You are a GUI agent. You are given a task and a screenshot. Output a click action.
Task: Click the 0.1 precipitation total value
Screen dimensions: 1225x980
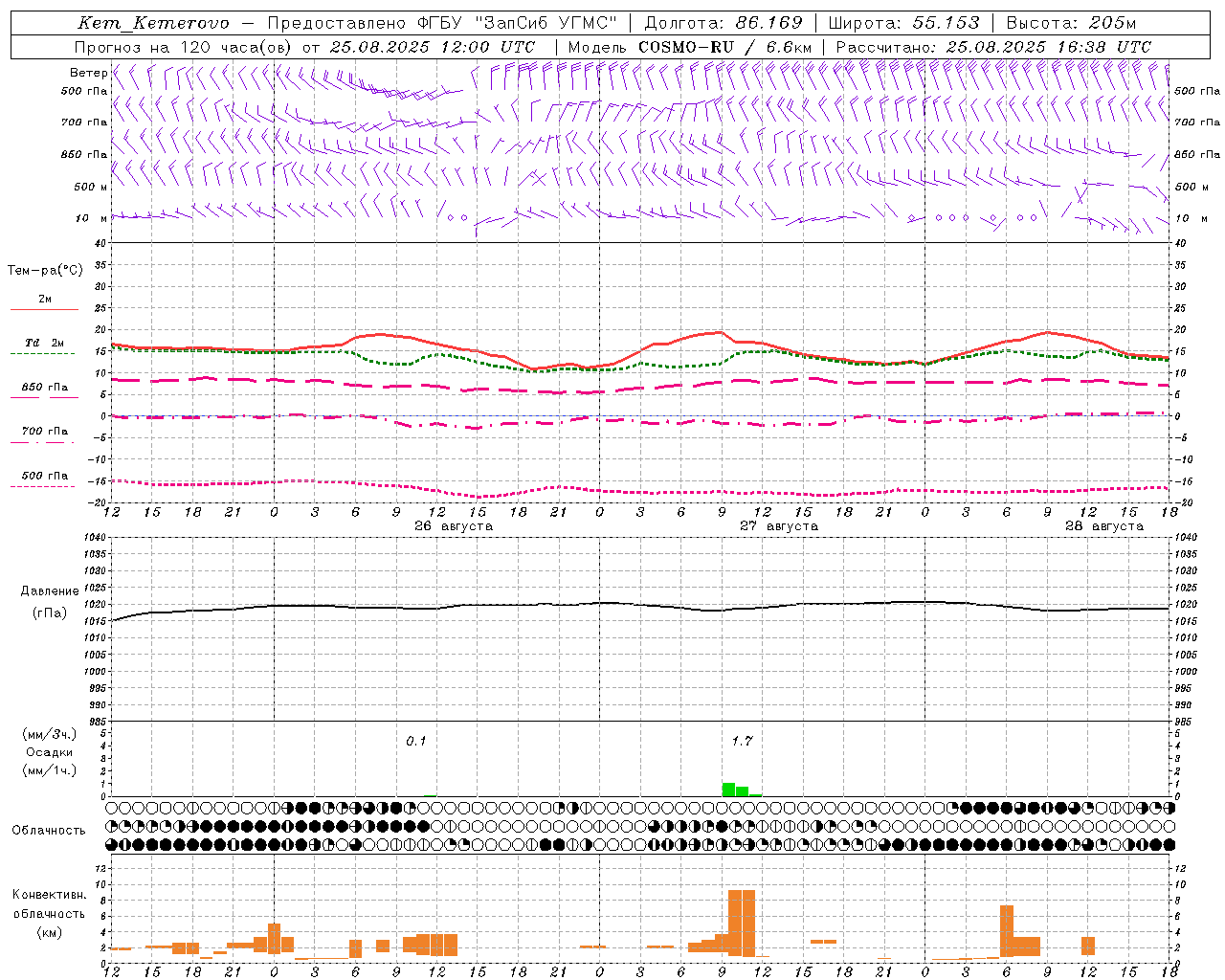(x=416, y=742)
